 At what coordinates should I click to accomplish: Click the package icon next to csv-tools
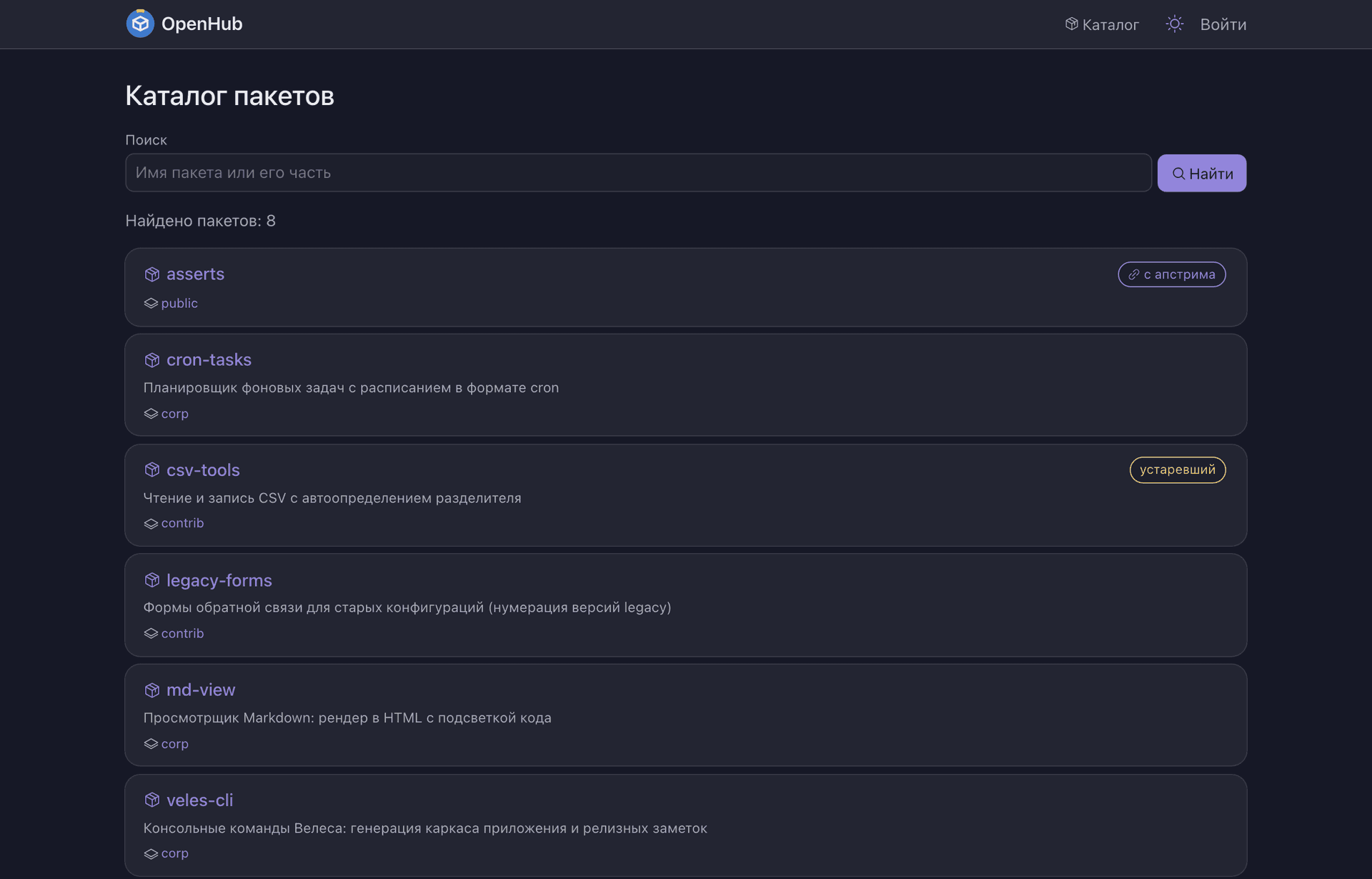151,470
